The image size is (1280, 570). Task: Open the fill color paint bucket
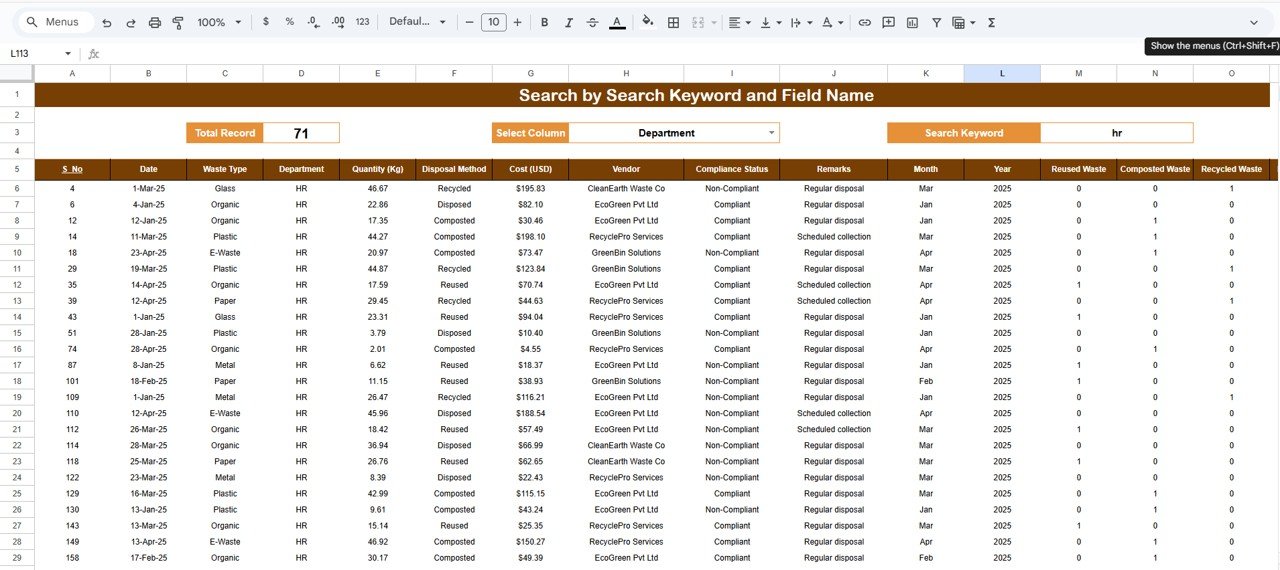point(647,22)
